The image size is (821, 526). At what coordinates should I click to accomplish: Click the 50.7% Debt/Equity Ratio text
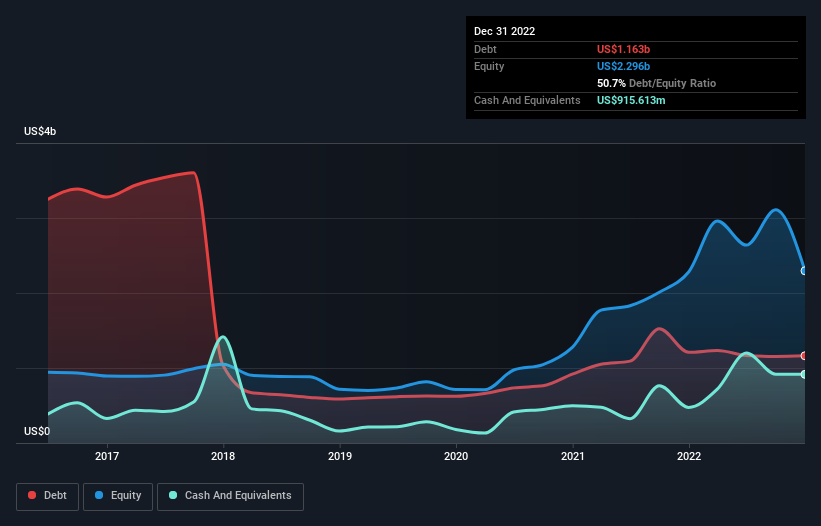[656, 83]
